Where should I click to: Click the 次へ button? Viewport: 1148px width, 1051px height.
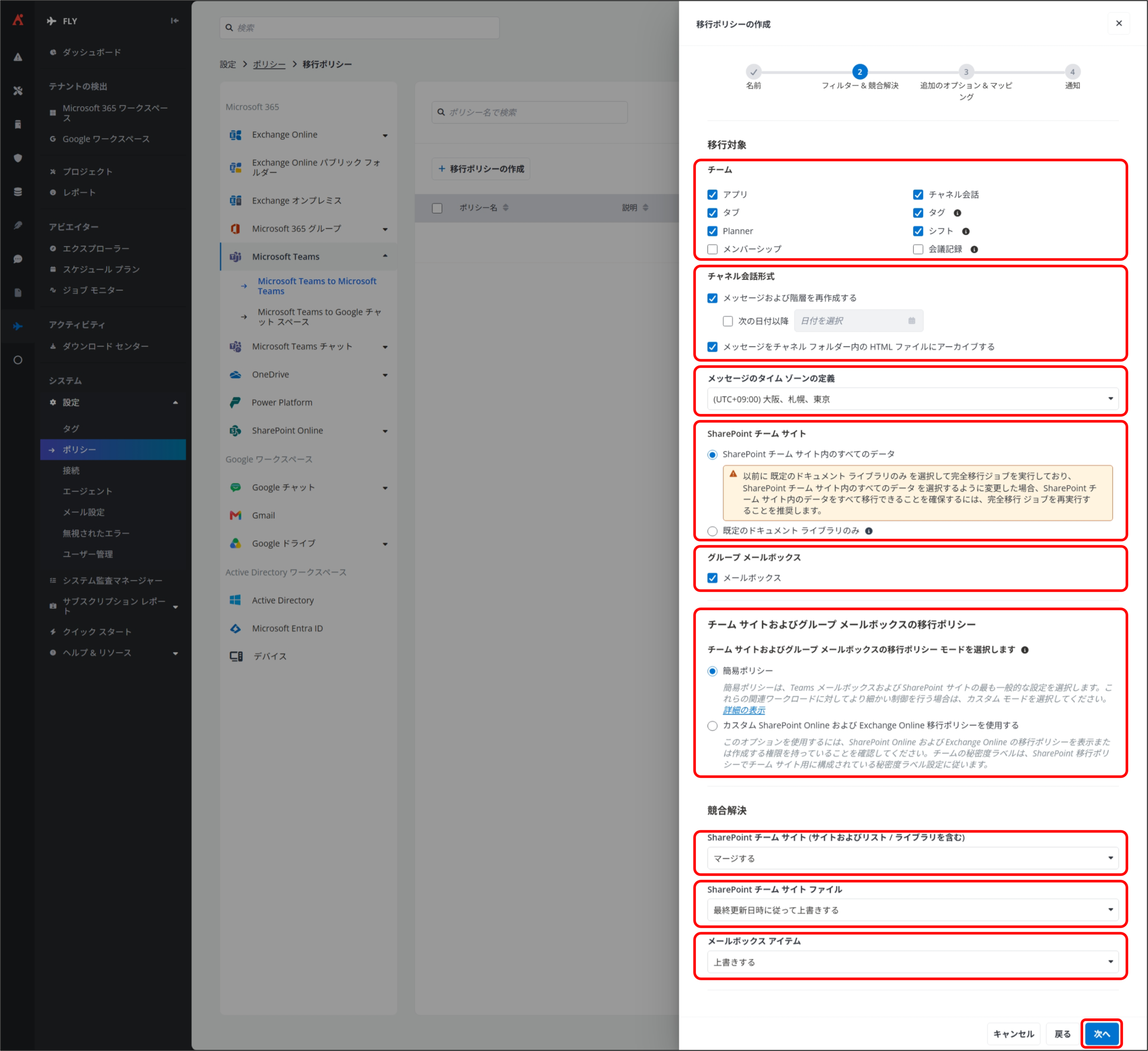(x=1102, y=1034)
